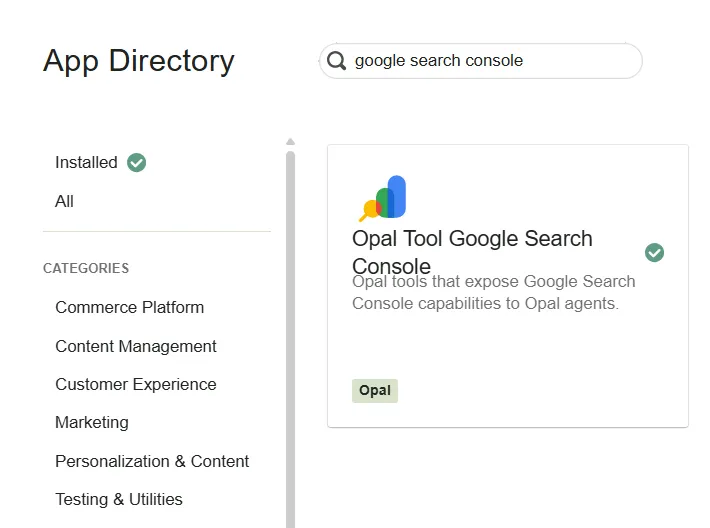The height and width of the screenshot is (528, 710).
Task: Show All apps in directory
Action: click(64, 201)
